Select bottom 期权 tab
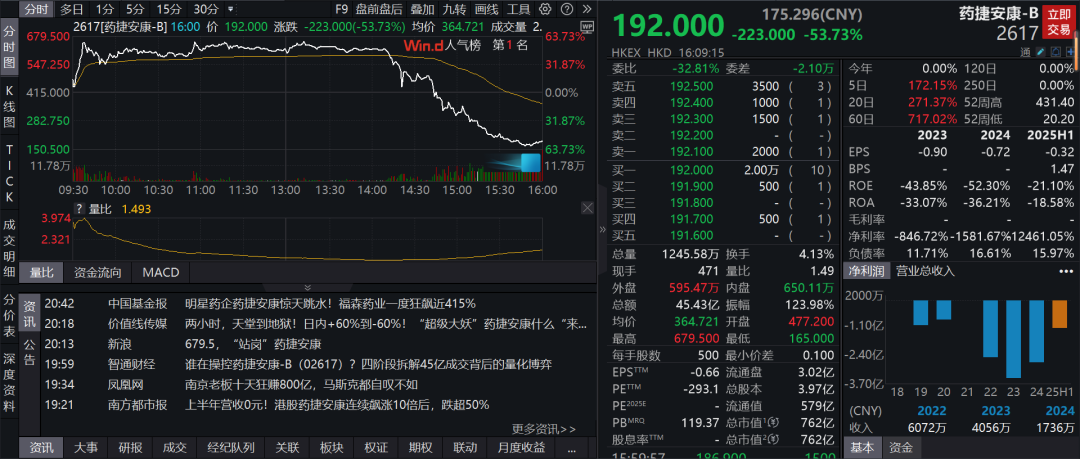Viewport: 1080px width, 459px height. (420, 448)
